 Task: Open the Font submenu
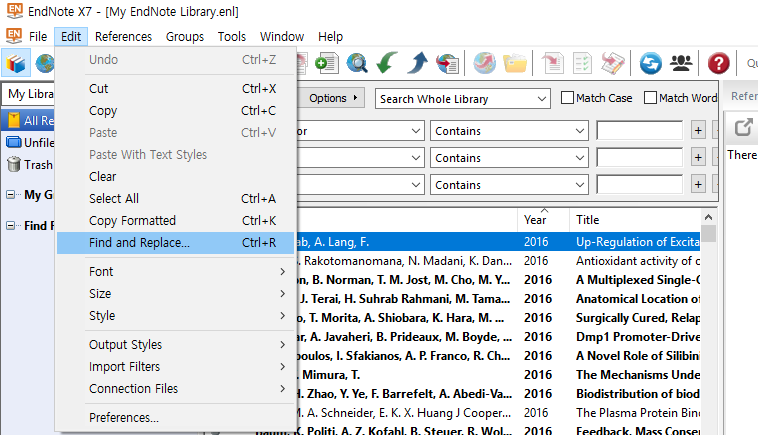175,272
